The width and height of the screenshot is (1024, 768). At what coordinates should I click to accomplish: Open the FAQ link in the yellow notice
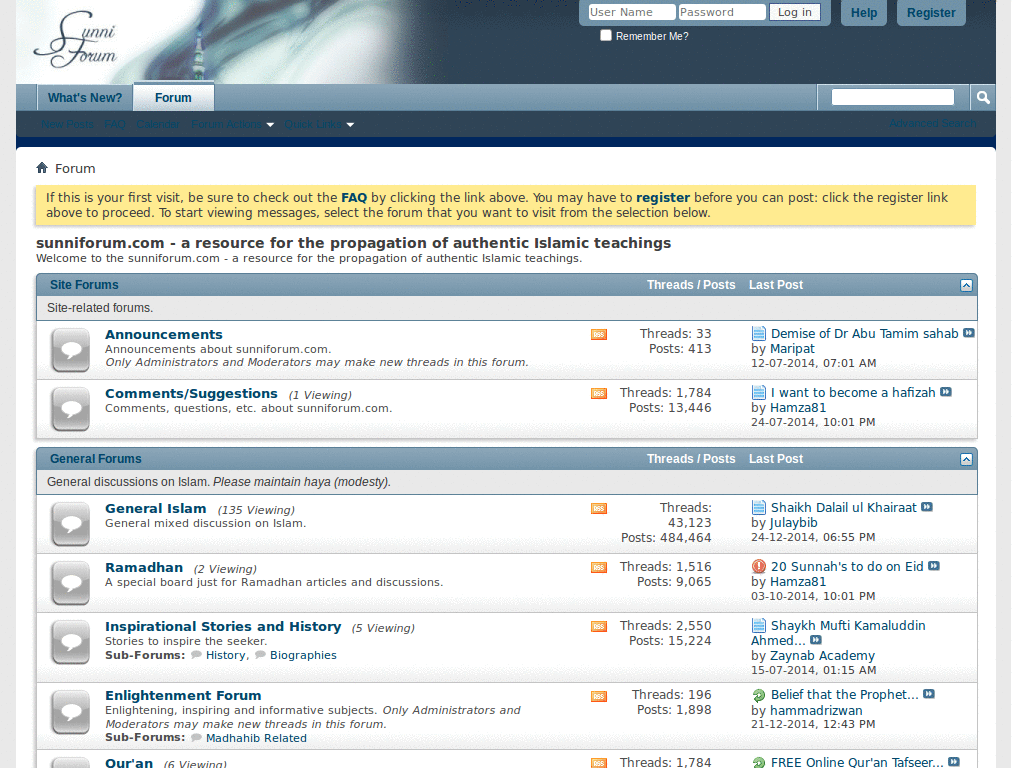pyautogui.click(x=354, y=198)
